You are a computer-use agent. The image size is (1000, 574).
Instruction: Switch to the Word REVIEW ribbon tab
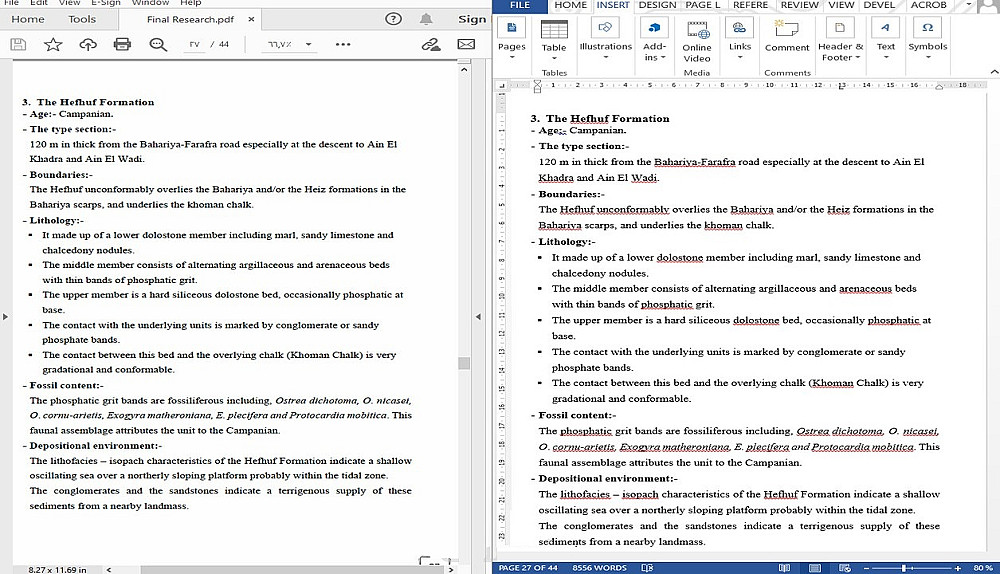pos(800,5)
